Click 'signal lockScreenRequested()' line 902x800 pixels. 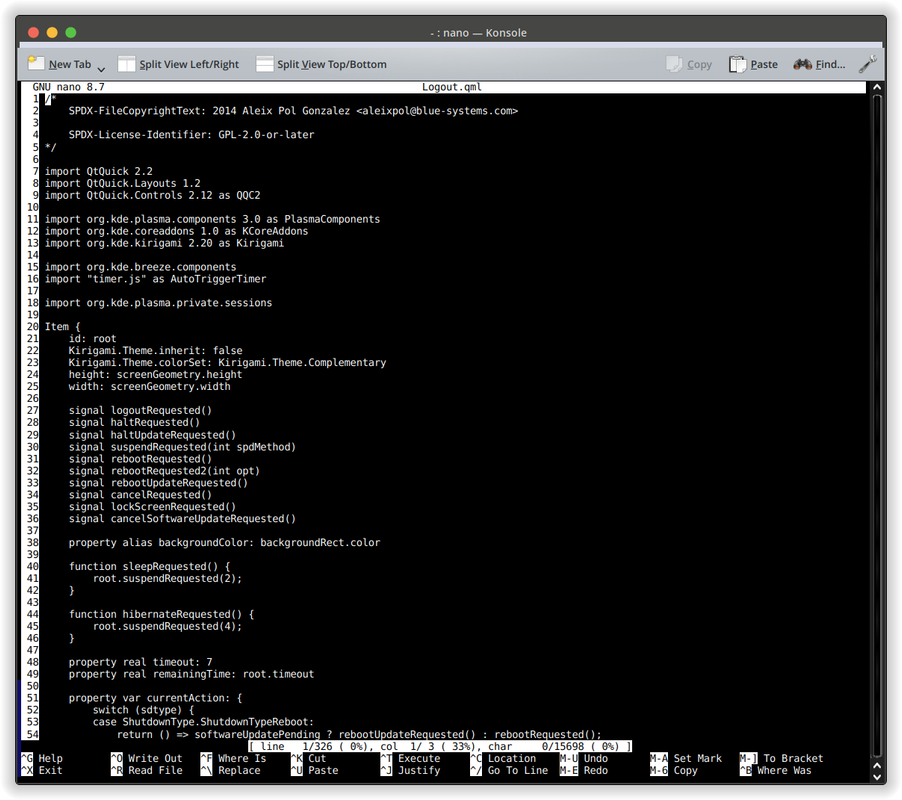[152, 507]
